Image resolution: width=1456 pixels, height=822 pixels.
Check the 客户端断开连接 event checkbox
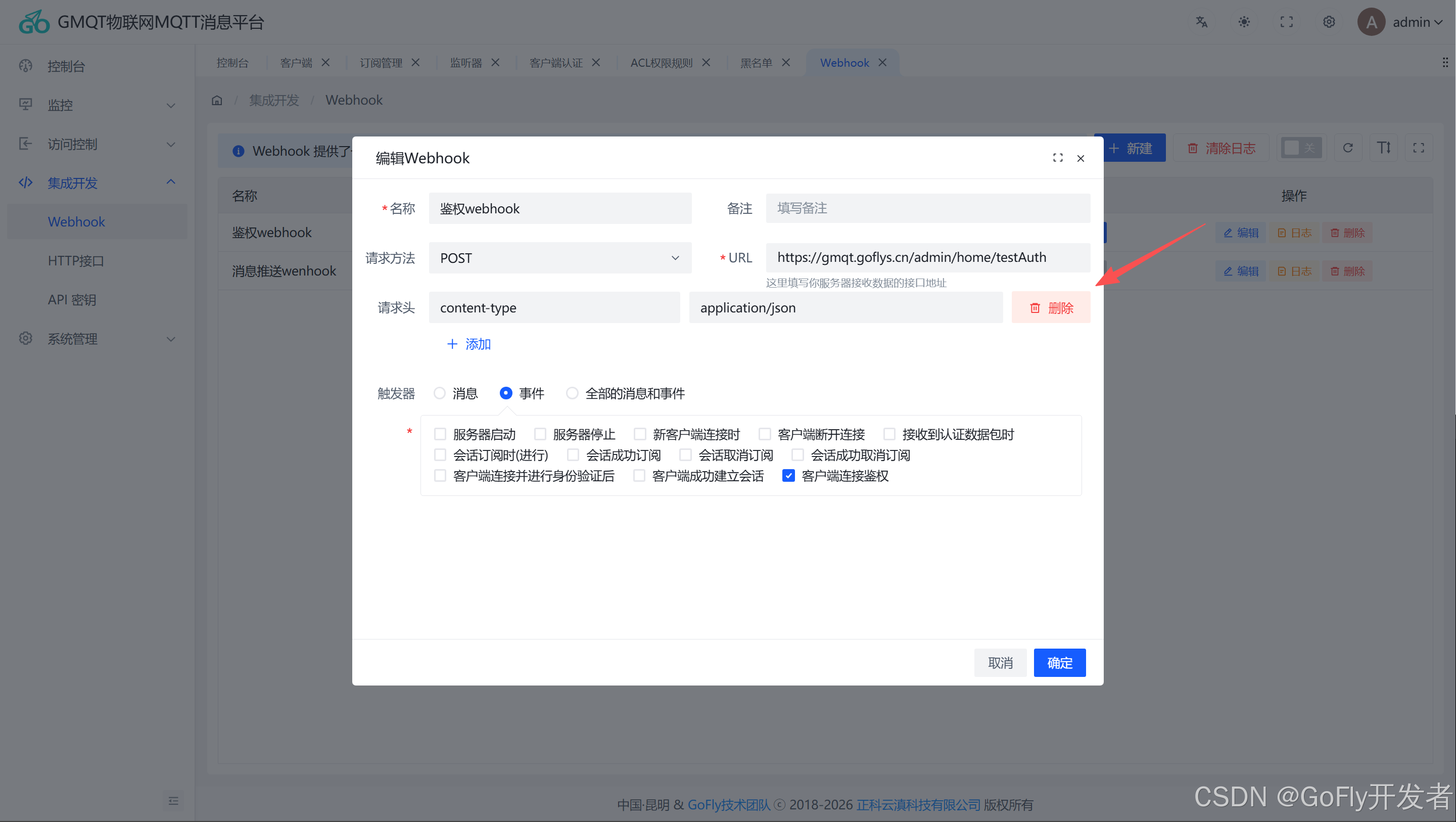[765, 434]
